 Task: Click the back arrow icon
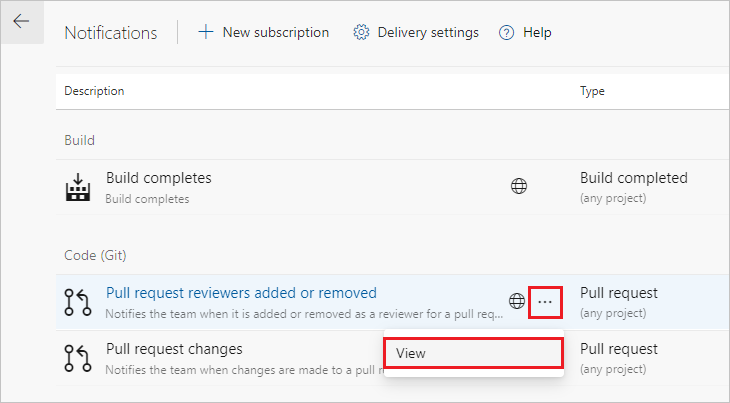pos(21,22)
